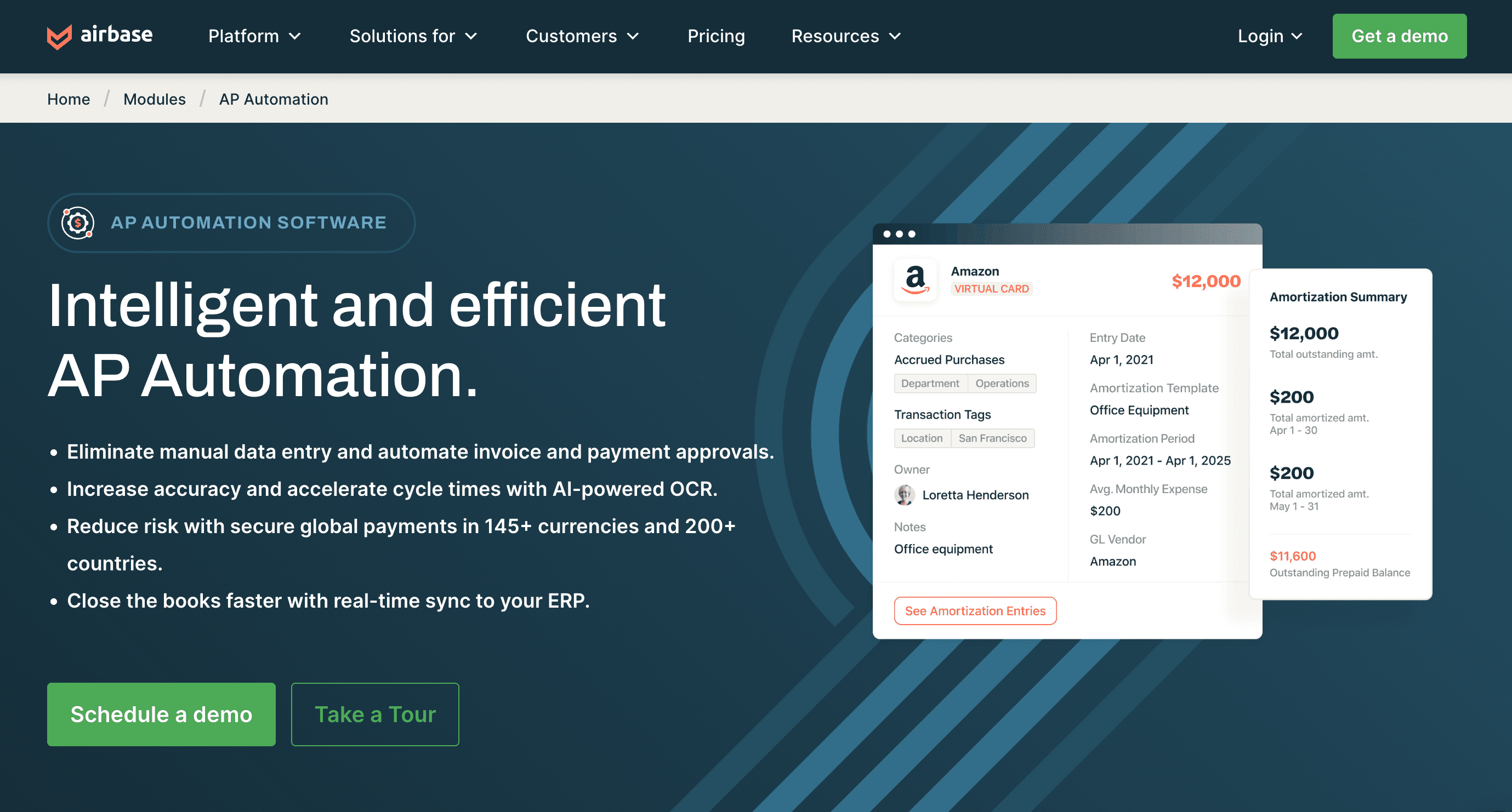The width and height of the screenshot is (1512, 812).
Task: Navigate to Modules breadcrumb
Action: pyautogui.click(x=155, y=99)
